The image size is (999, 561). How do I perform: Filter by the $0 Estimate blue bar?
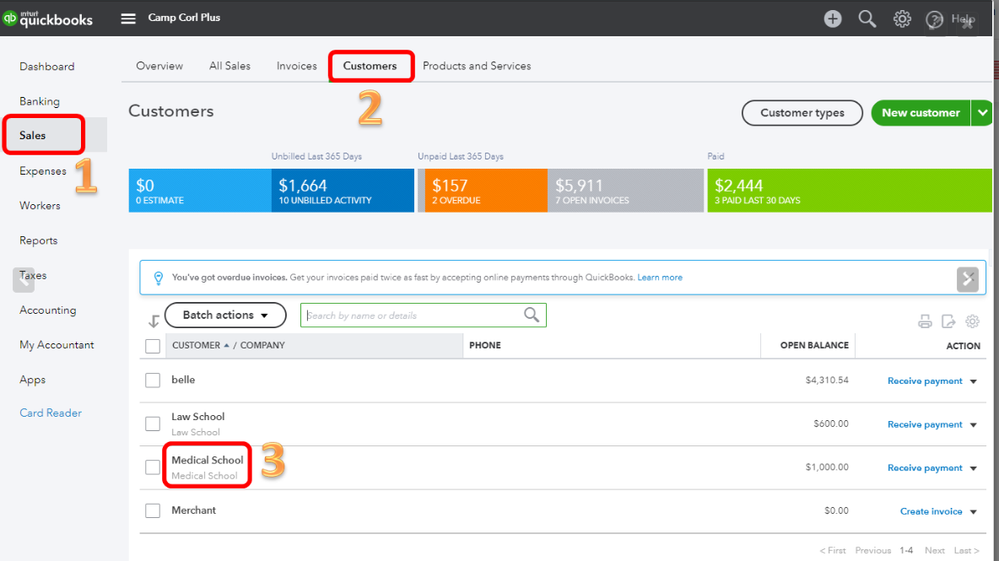[x=200, y=190]
